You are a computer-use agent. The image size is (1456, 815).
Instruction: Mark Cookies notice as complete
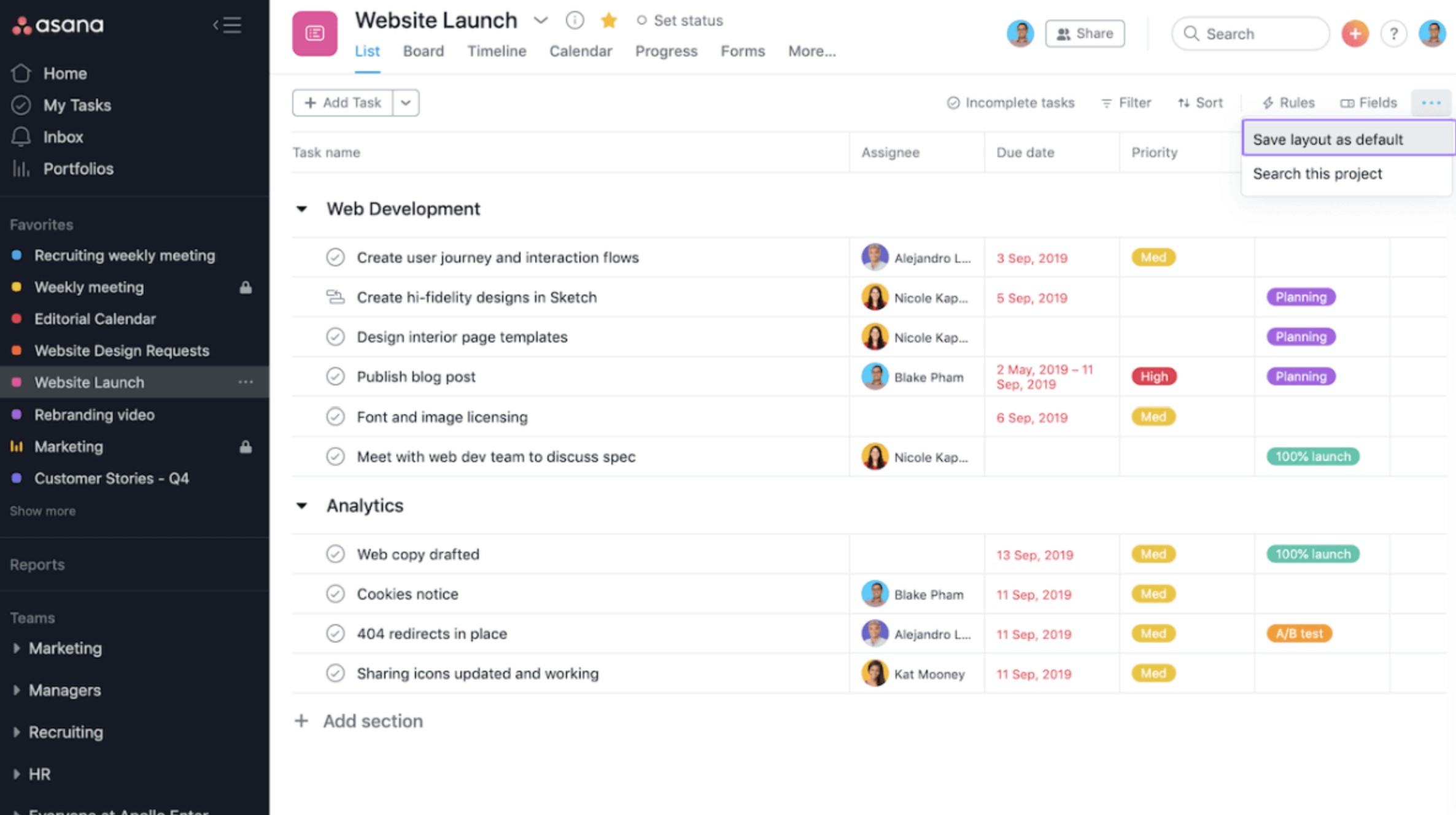pyautogui.click(x=335, y=593)
